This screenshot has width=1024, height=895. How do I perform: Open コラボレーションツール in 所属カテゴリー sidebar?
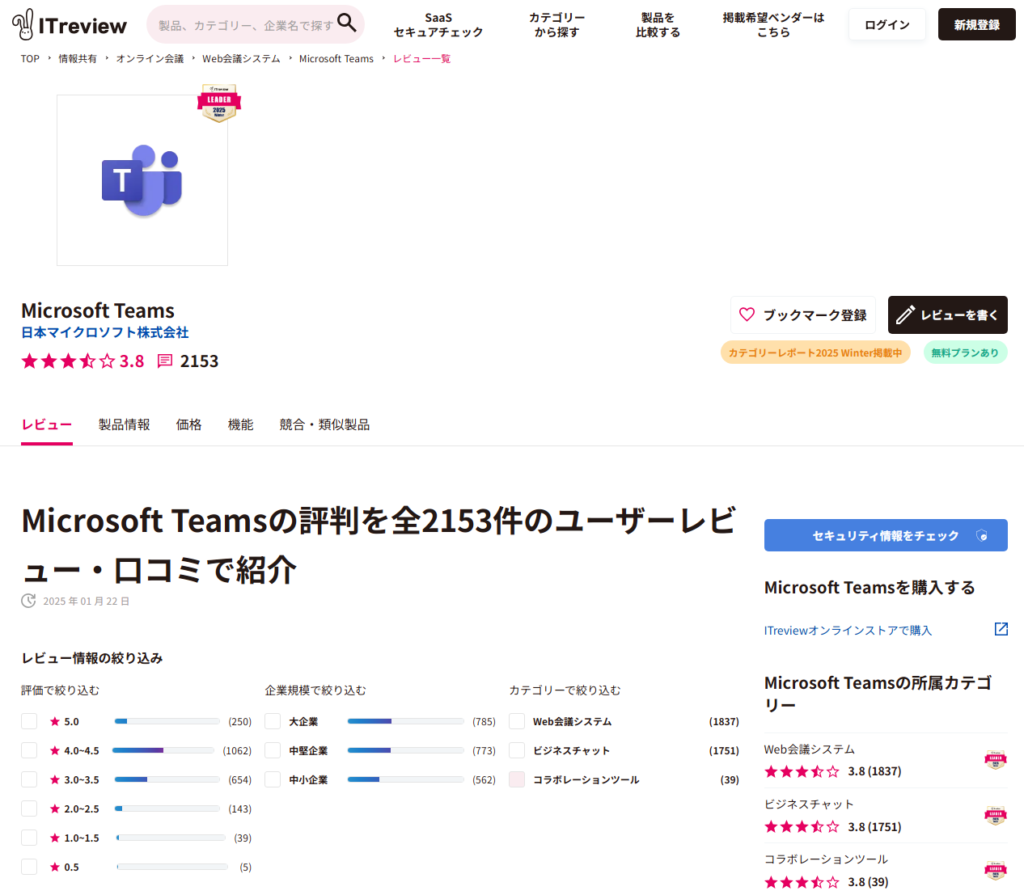pos(826,859)
